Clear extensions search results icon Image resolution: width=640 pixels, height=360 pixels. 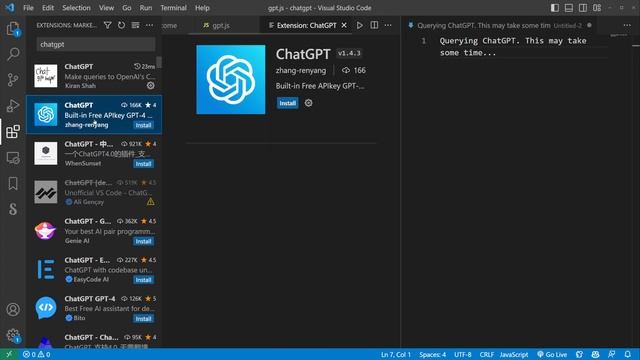tap(135, 25)
